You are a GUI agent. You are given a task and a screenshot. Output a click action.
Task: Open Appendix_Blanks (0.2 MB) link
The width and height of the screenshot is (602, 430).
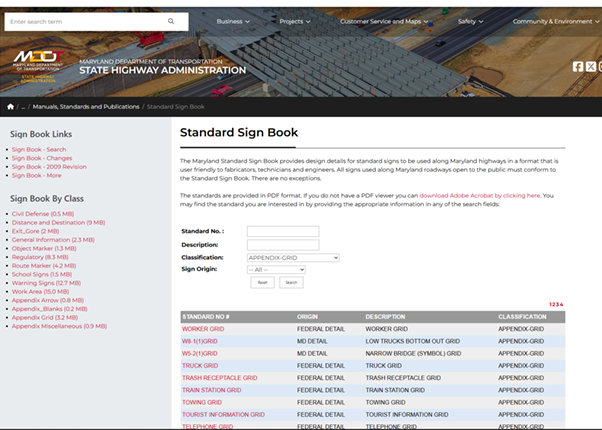click(50, 309)
